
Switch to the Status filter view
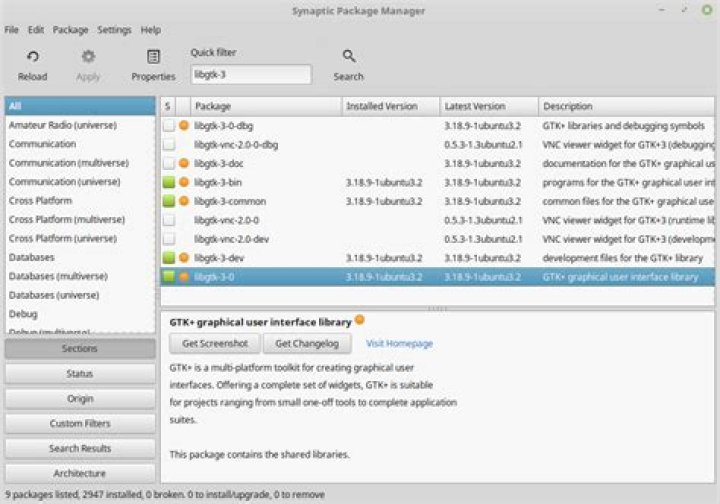pyautogui.click(x=80, y=374)
